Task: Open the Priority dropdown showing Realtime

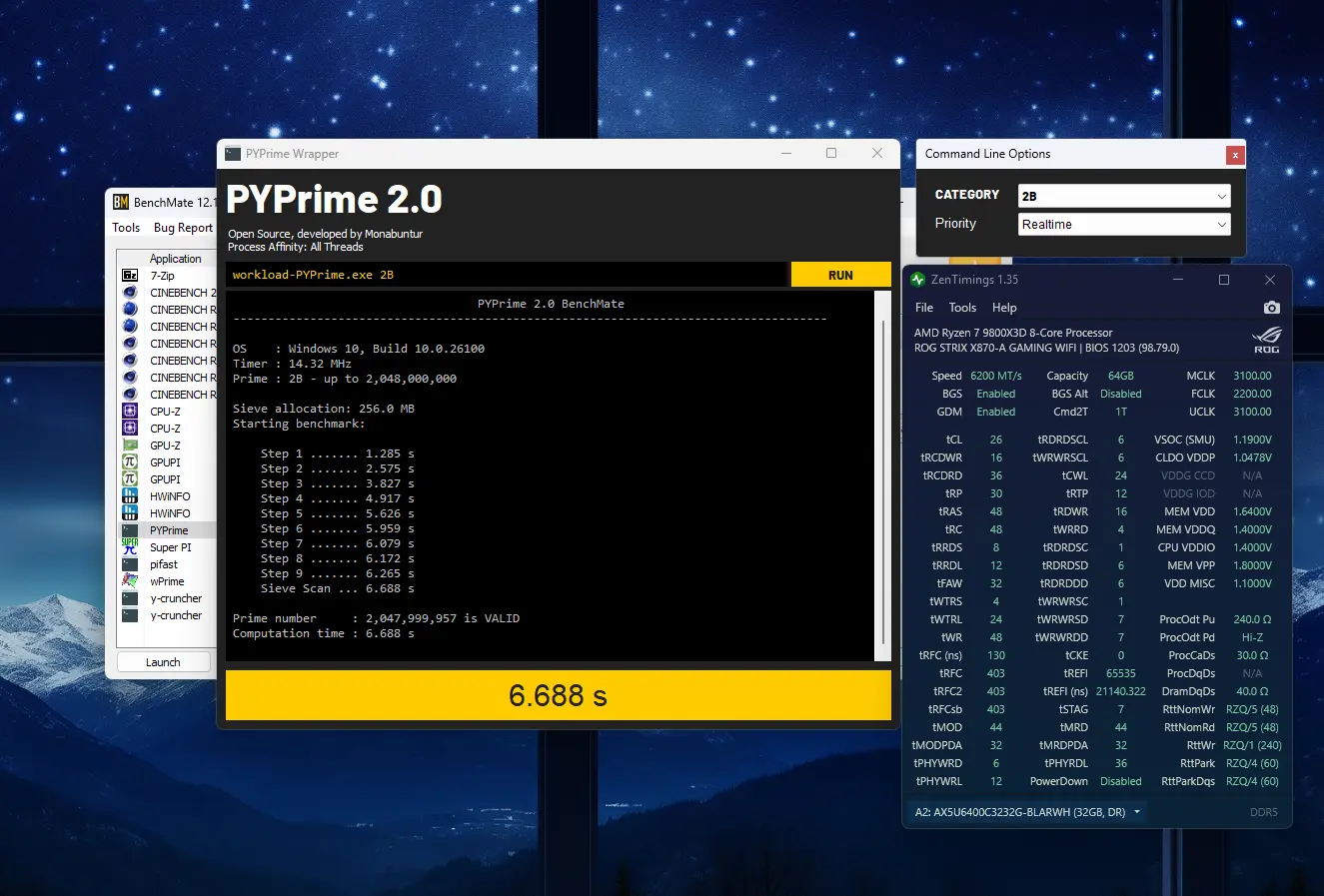Action: tap(1124, 224)
